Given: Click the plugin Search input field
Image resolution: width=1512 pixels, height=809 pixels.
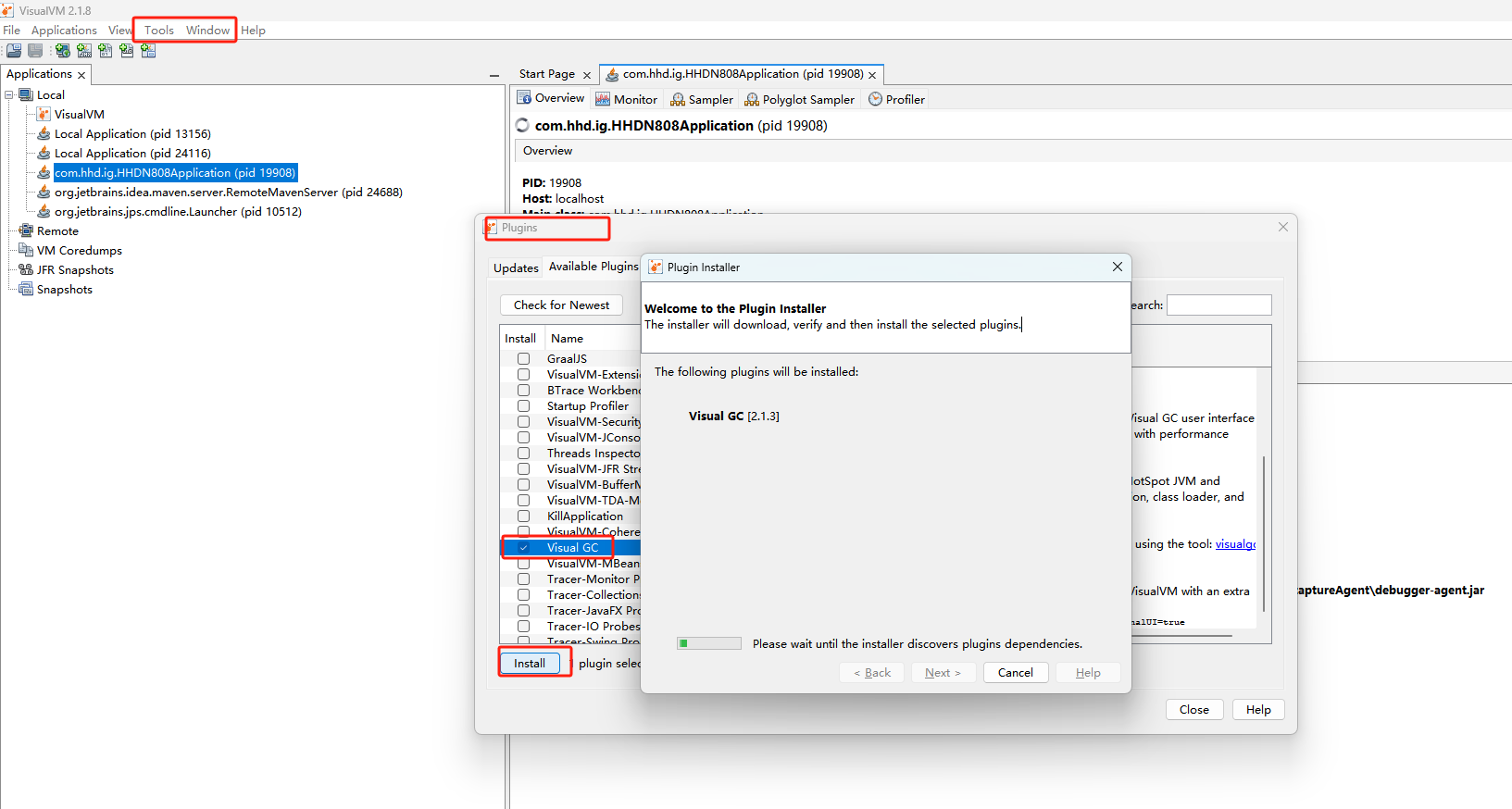Looking at the screenshot, I should click(x=1218, y=305).
